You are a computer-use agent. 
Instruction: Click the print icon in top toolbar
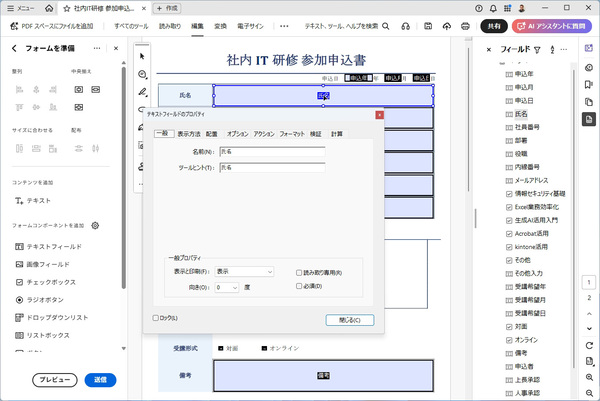465,26
